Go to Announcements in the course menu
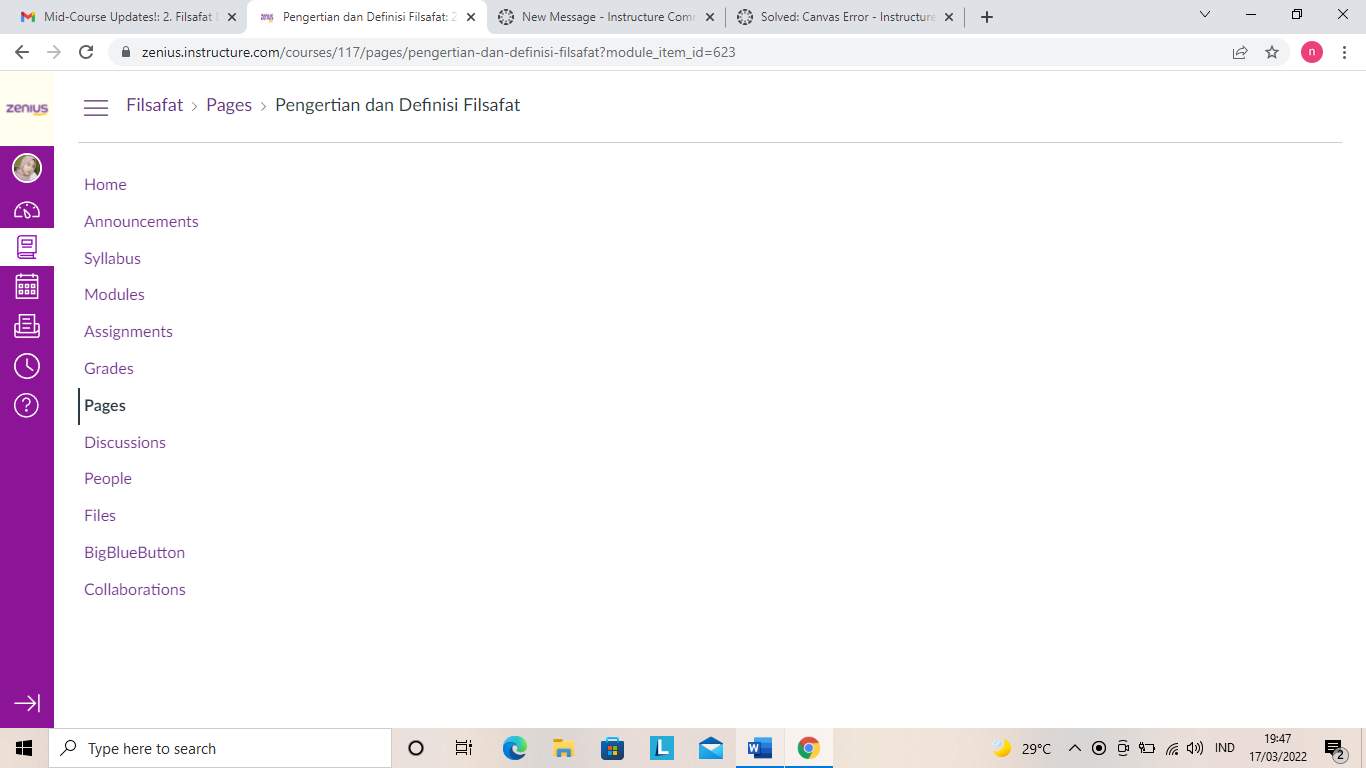Image resolution: width=1366 pixels, height=768 pixels. point(141,221)
